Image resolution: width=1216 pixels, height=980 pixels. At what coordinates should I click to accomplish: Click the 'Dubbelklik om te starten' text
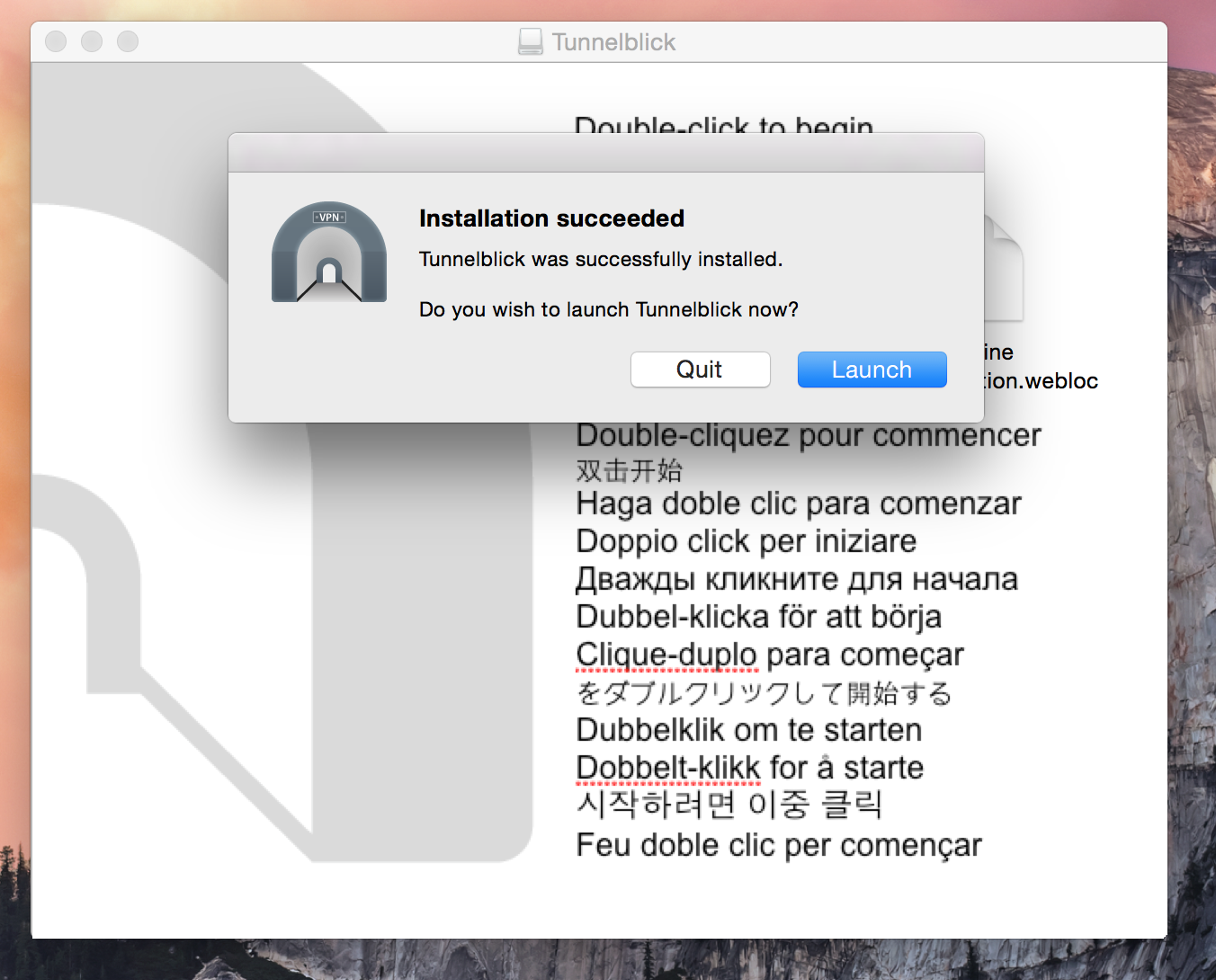748,730
